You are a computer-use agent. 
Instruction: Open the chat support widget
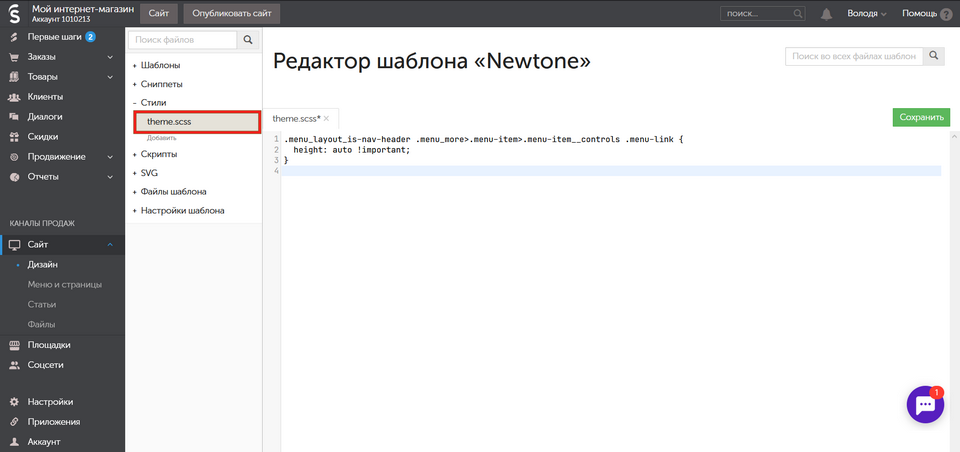pyautogui.click(x=925, y=405)
